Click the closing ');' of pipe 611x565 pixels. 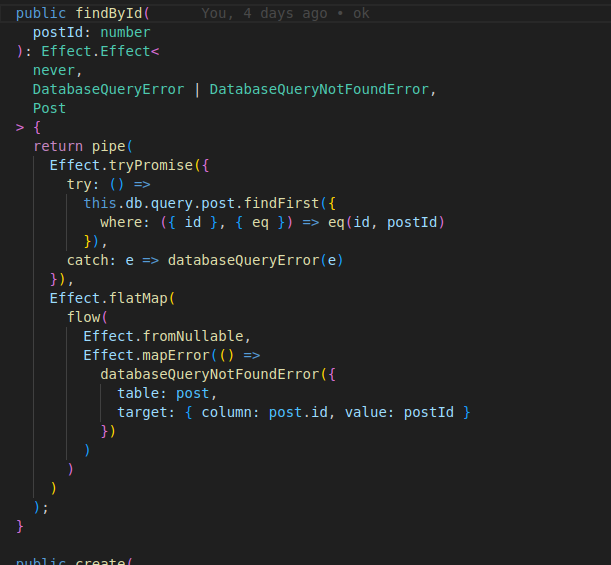(x=41, y=508)
